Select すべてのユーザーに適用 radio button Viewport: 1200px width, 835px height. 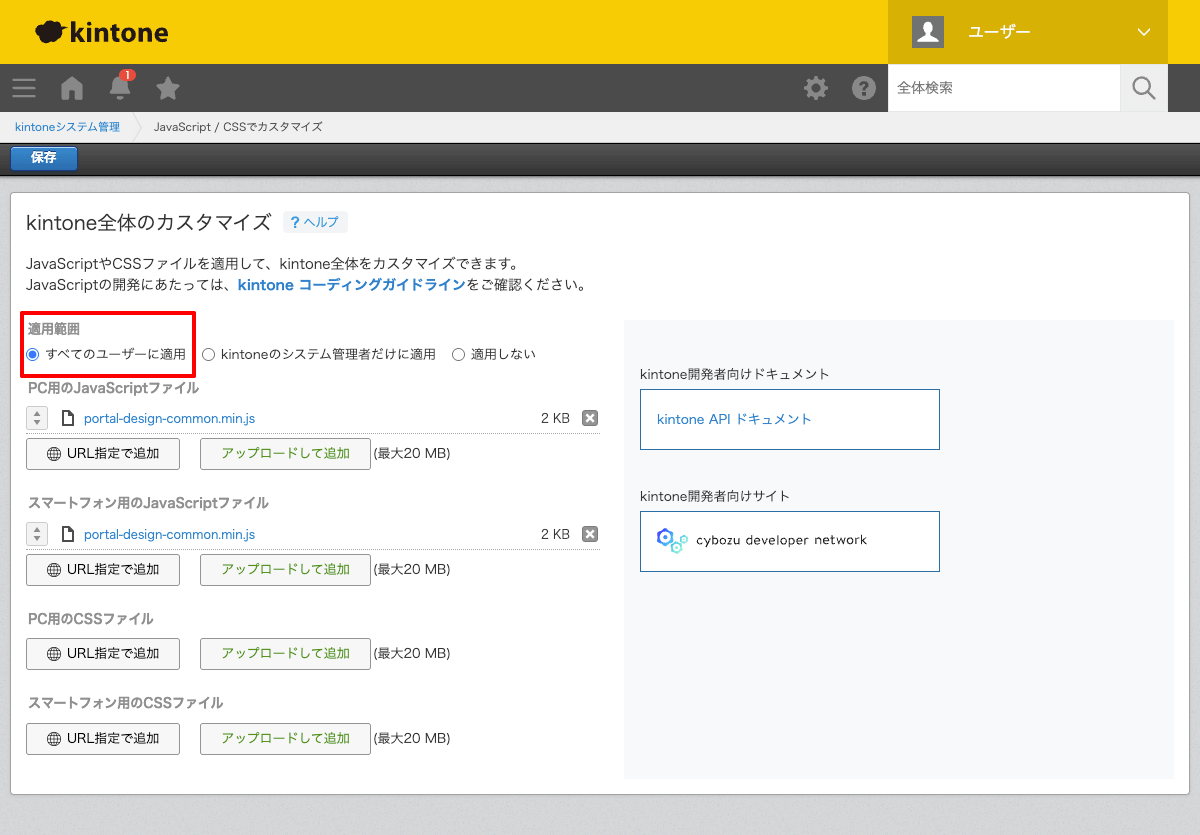34,354
